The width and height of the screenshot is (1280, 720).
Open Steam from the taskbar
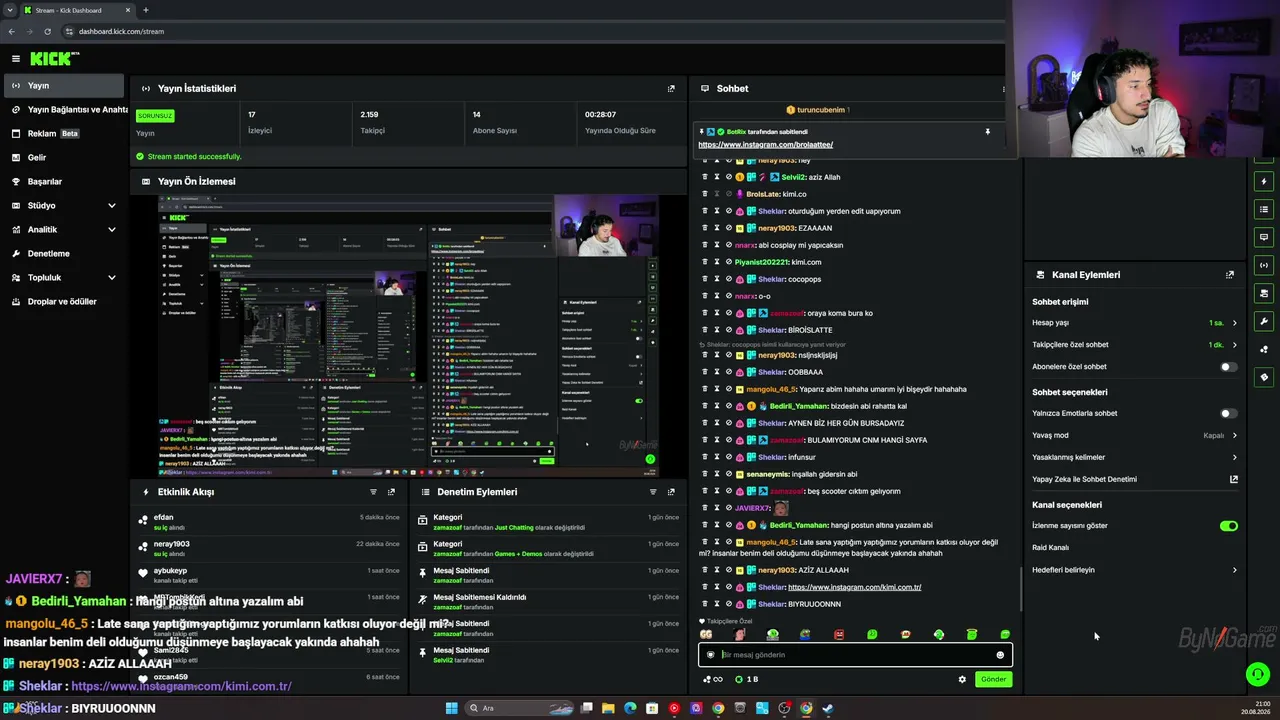[828, 708]
